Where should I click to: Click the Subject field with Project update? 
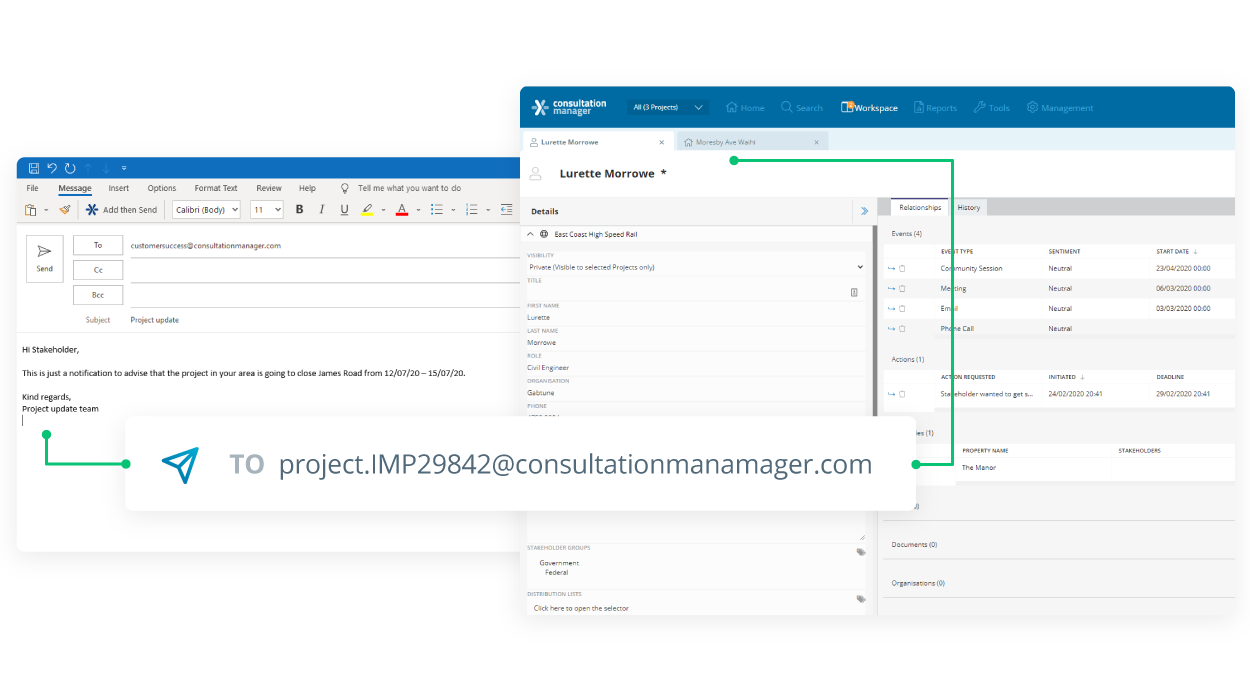click(x=325, y=320)
